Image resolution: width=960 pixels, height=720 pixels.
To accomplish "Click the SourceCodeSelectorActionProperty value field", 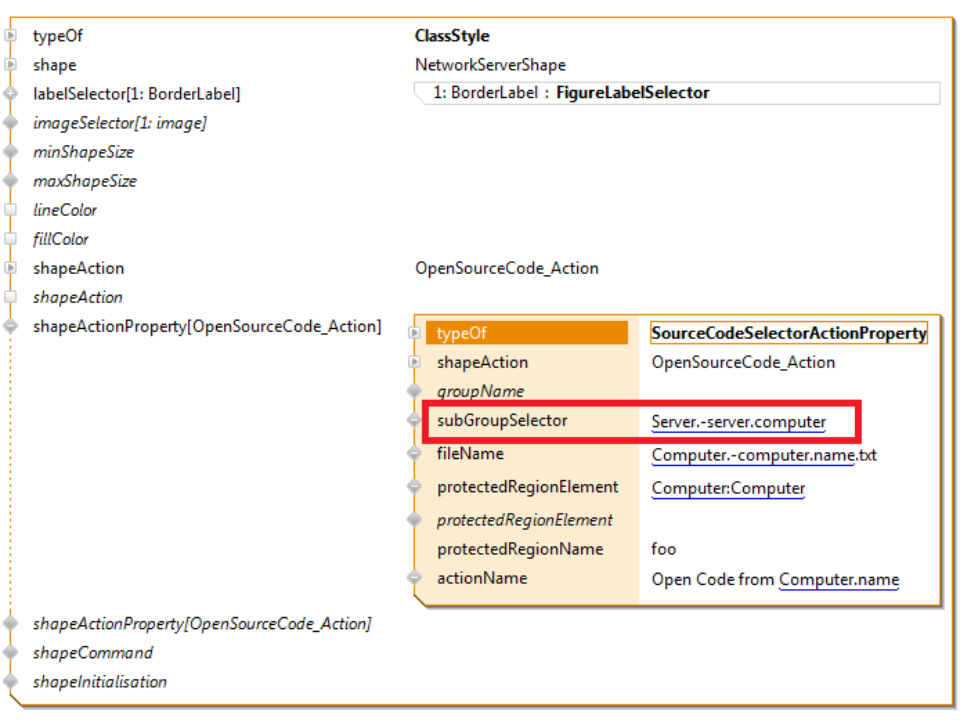I will pyautogui.click(x=788, y=333).
